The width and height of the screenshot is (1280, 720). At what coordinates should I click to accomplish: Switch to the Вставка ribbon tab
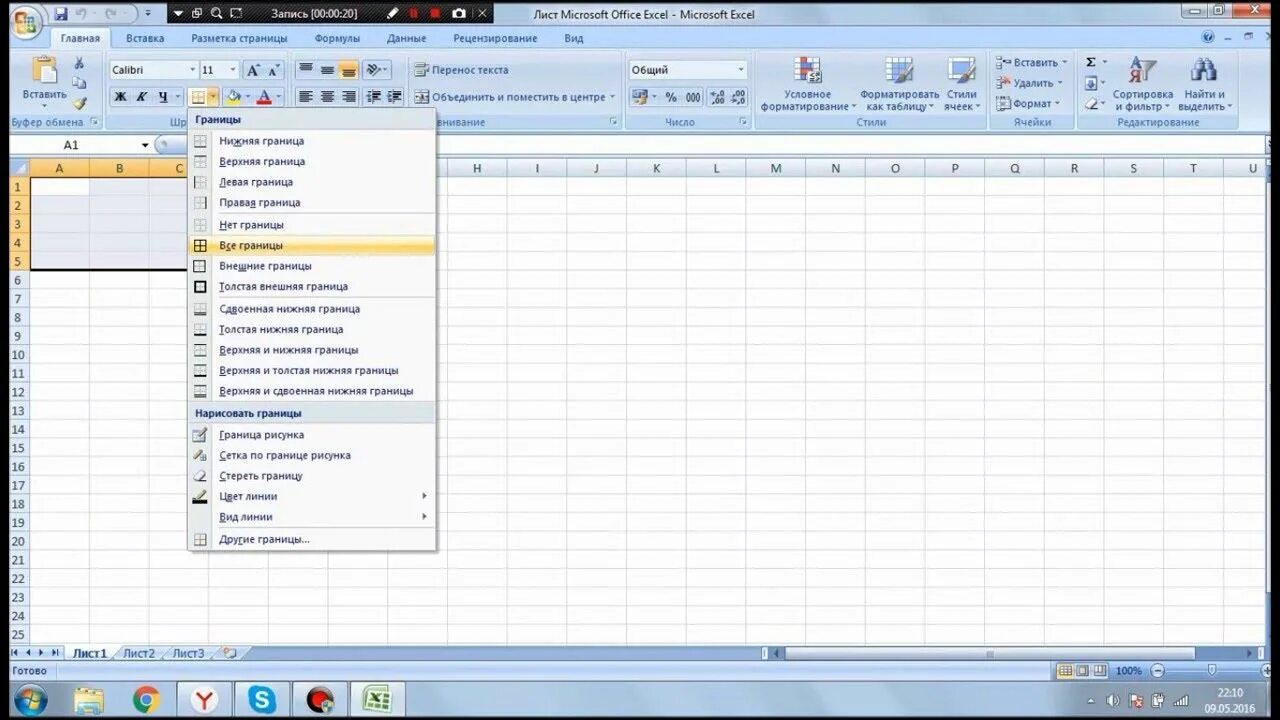pyautogui.click(x=145, y=38)
